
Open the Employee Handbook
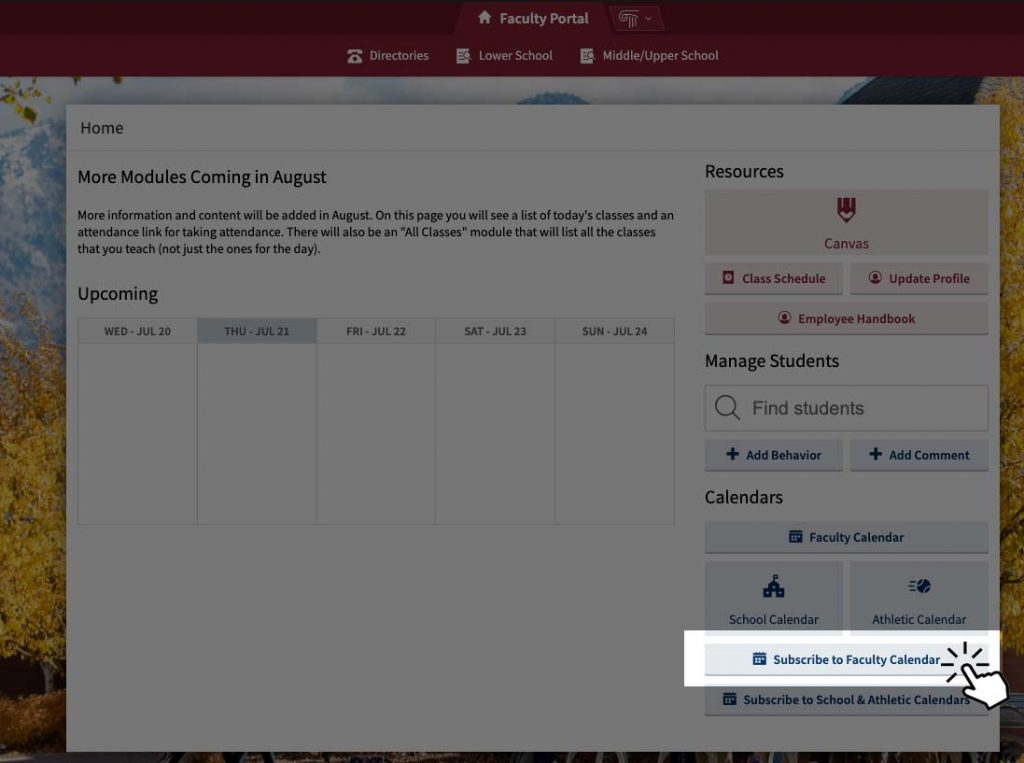pyautogui.click(x=846, y=319)
